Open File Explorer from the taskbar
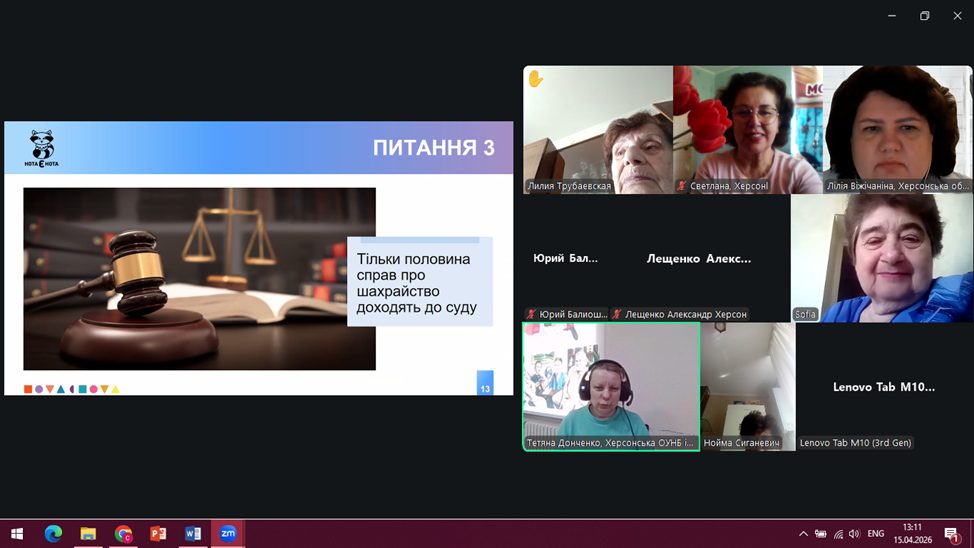This screenshot has width=974, height=548. 88,533
